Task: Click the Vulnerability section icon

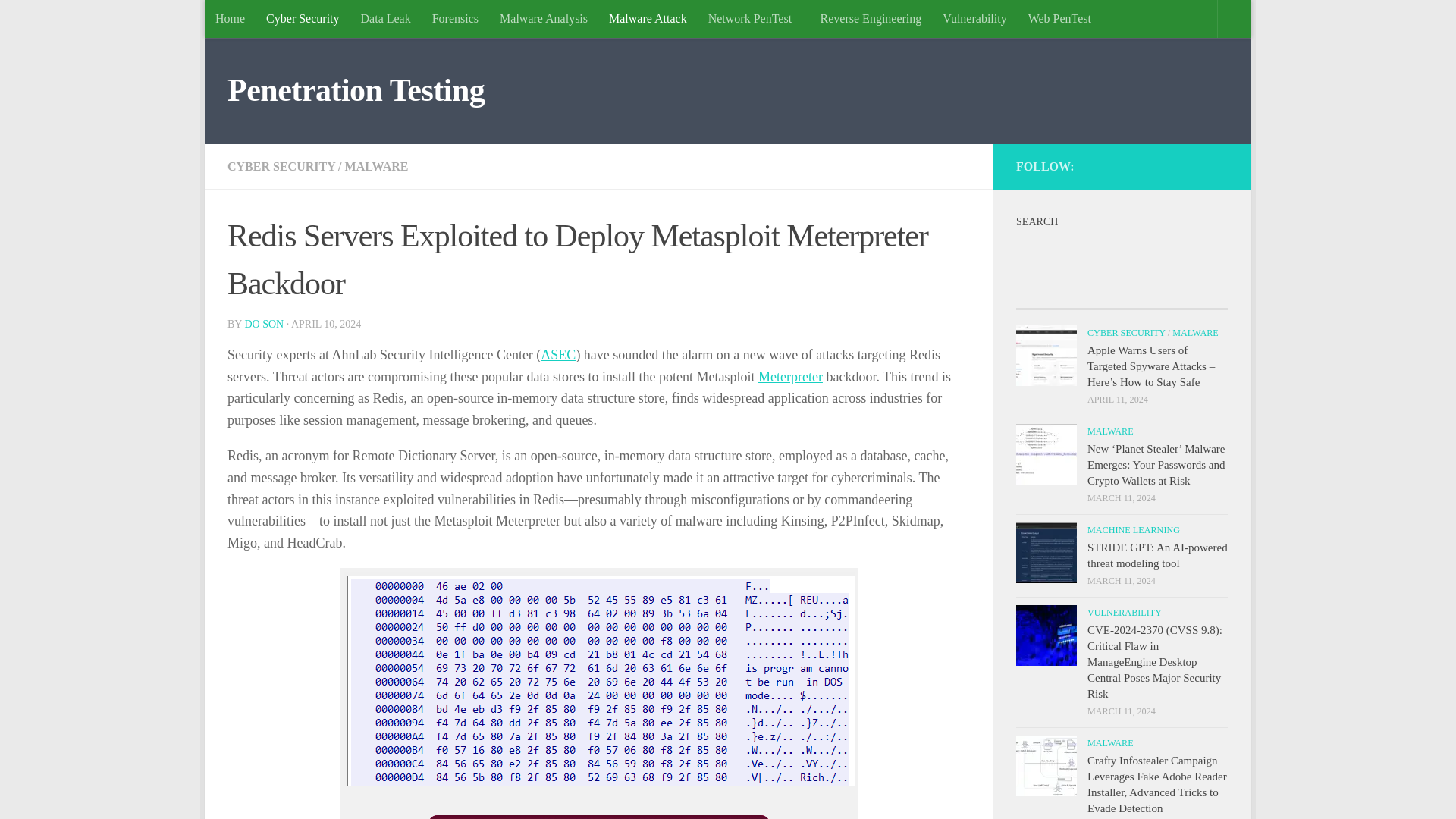Action: click(1046, 635)
